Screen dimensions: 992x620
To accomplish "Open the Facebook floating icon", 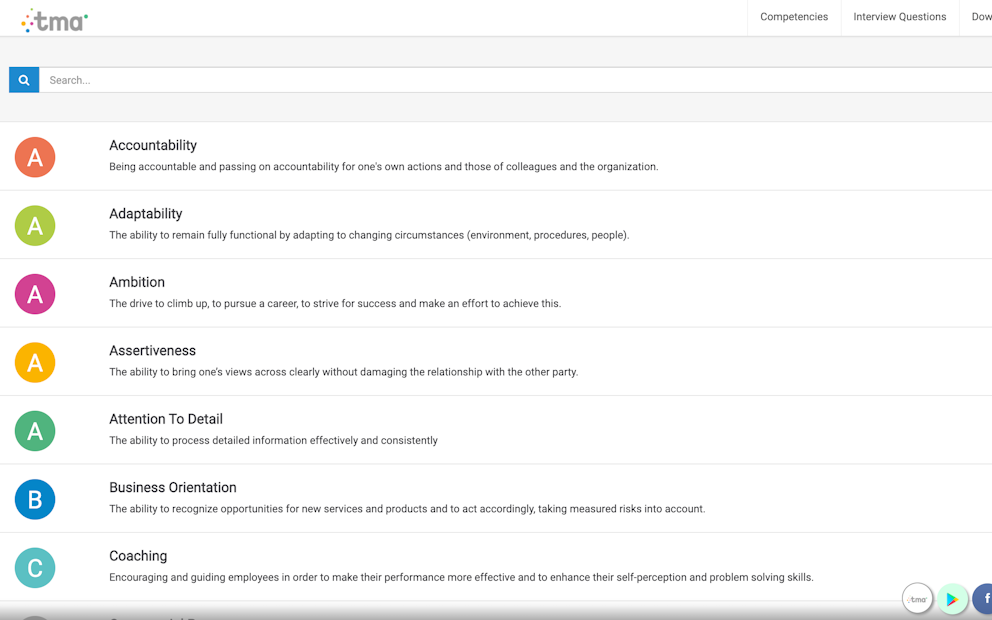I will pyautogui.click(x=984, y=598).
